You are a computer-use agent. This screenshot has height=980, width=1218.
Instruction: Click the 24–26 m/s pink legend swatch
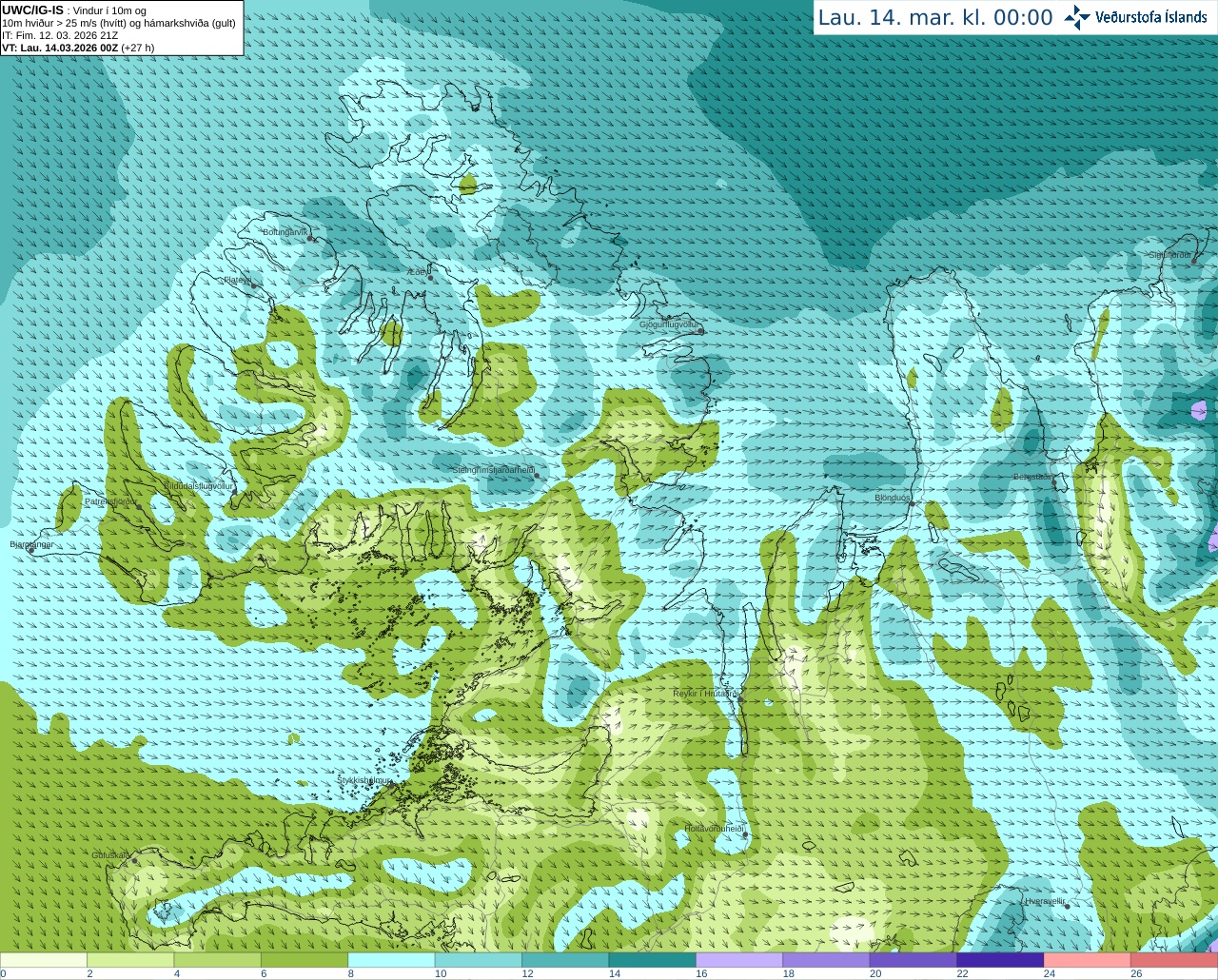click(1088, 960)
